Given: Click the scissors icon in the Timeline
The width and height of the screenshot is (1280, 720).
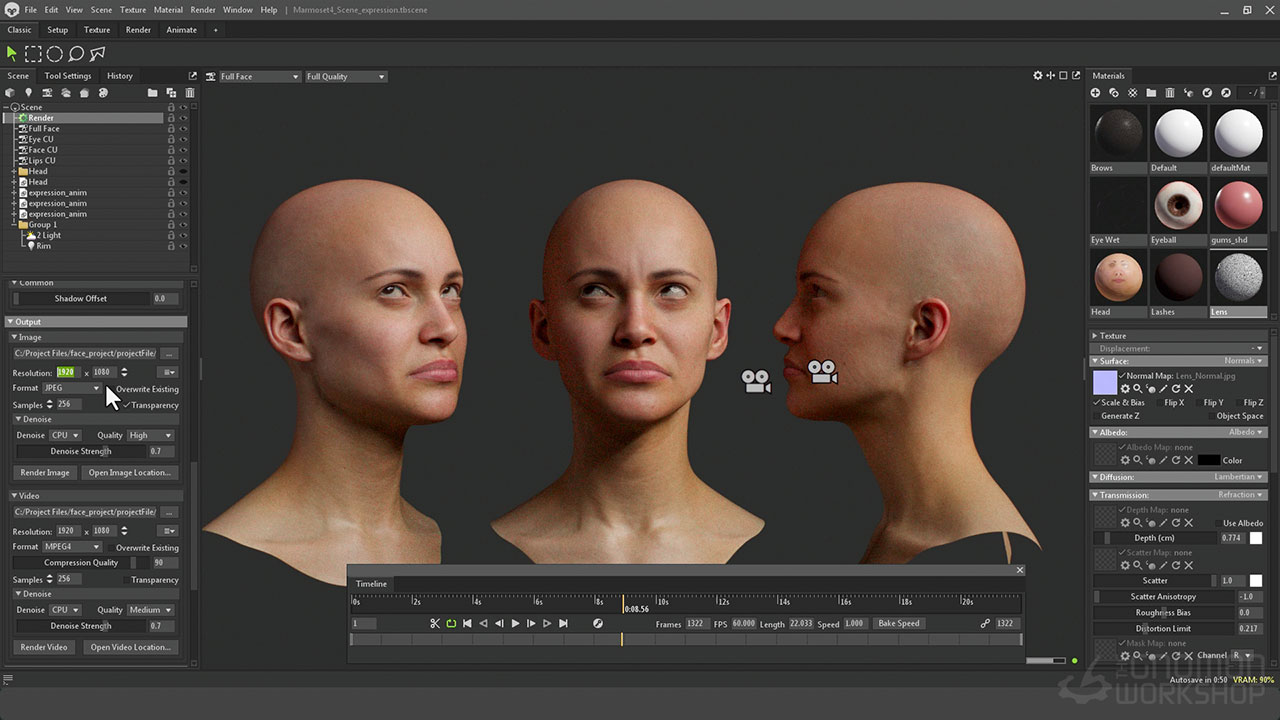Looking at the screenshot, I should point(435,623).
